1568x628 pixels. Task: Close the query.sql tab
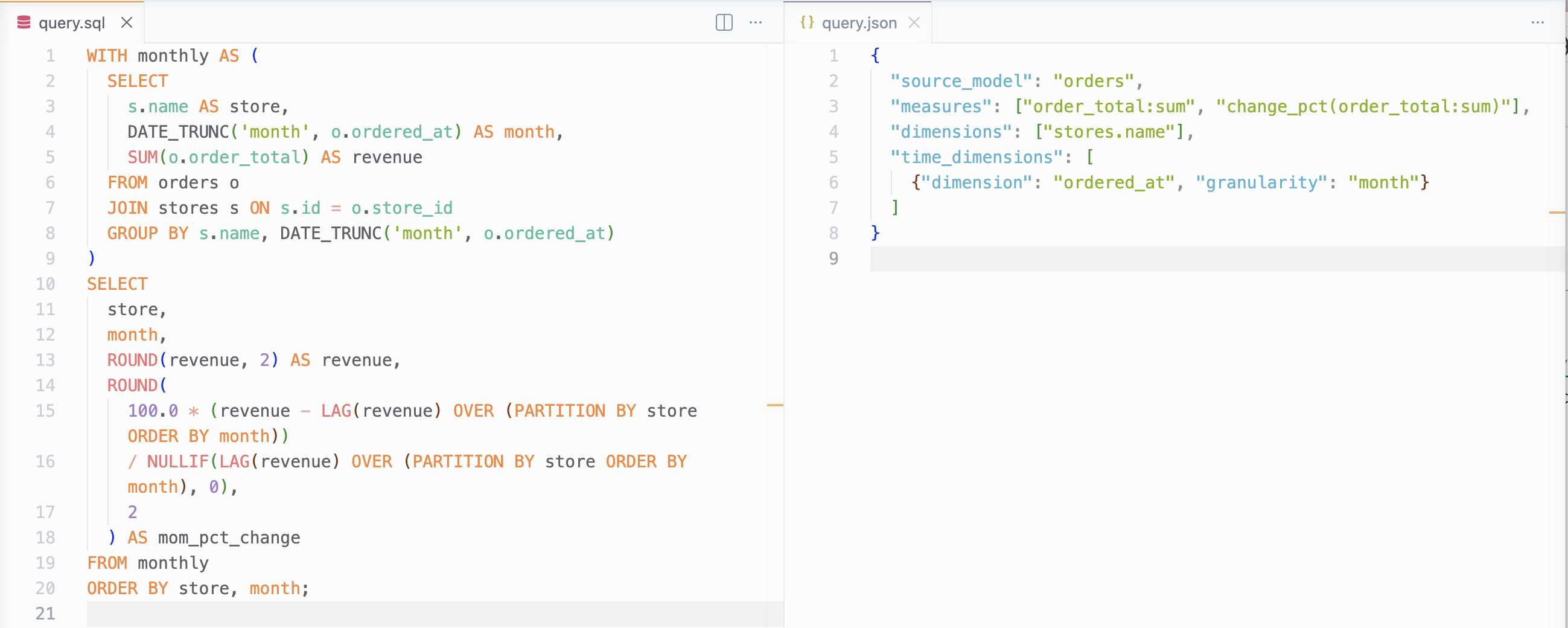click(127, 22)
